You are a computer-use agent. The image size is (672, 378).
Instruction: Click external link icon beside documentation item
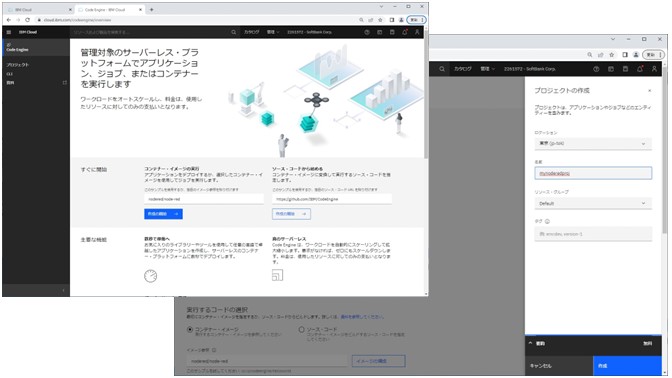(x=65, y=82)
